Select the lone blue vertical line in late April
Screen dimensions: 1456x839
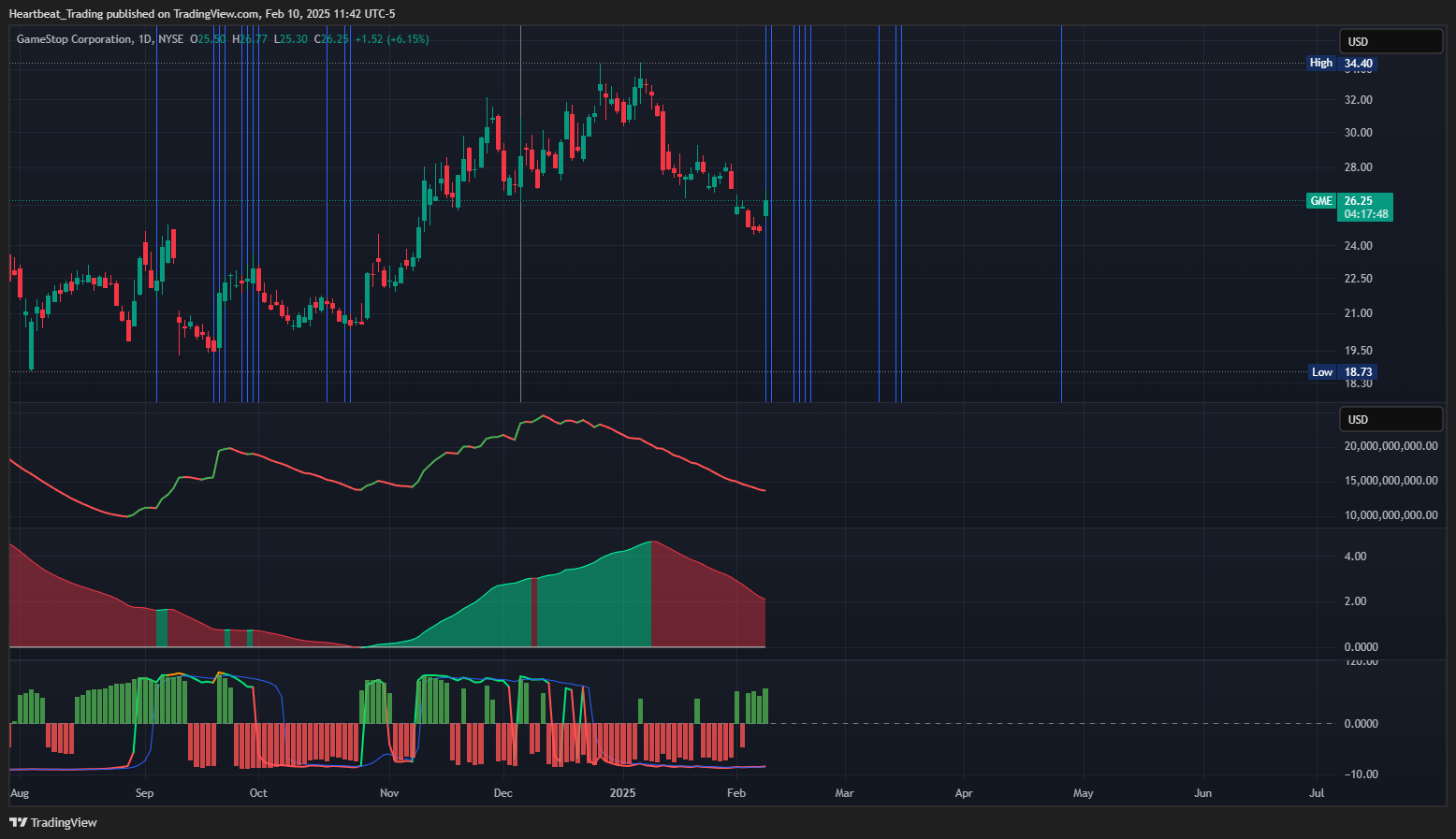(1061, 213)
